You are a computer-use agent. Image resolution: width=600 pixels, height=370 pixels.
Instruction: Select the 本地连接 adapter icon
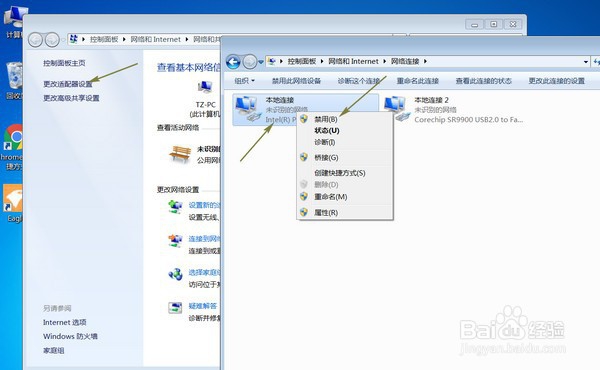point(247,109)
